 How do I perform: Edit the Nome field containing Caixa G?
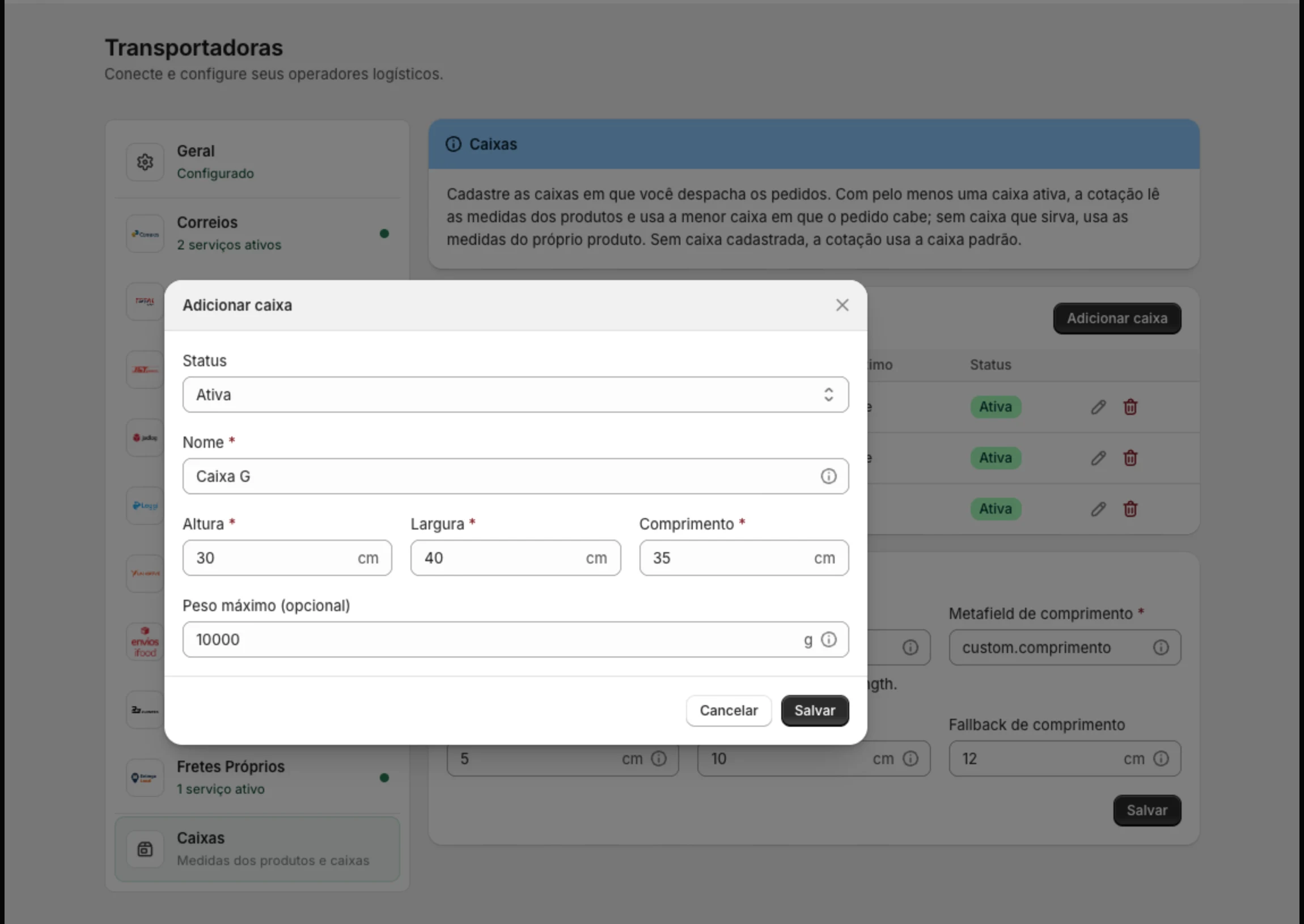click(x=515, y=476)
